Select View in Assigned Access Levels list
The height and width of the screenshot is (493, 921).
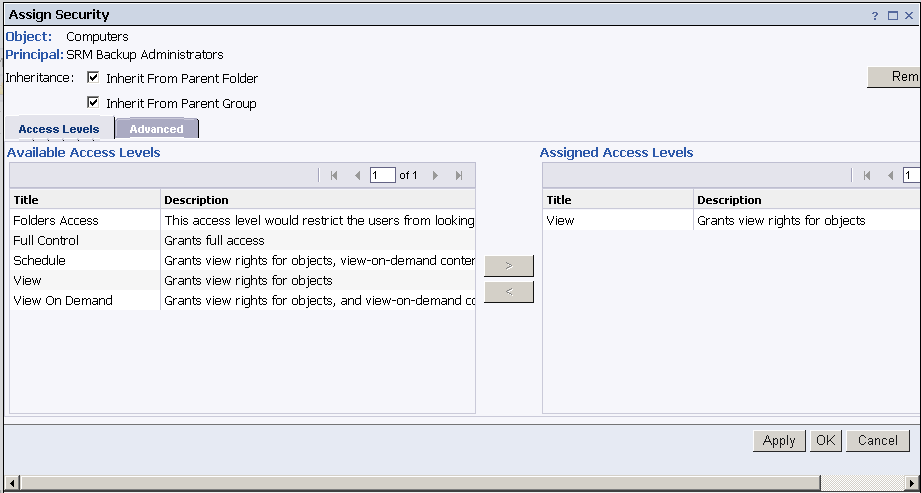point(732,220)
